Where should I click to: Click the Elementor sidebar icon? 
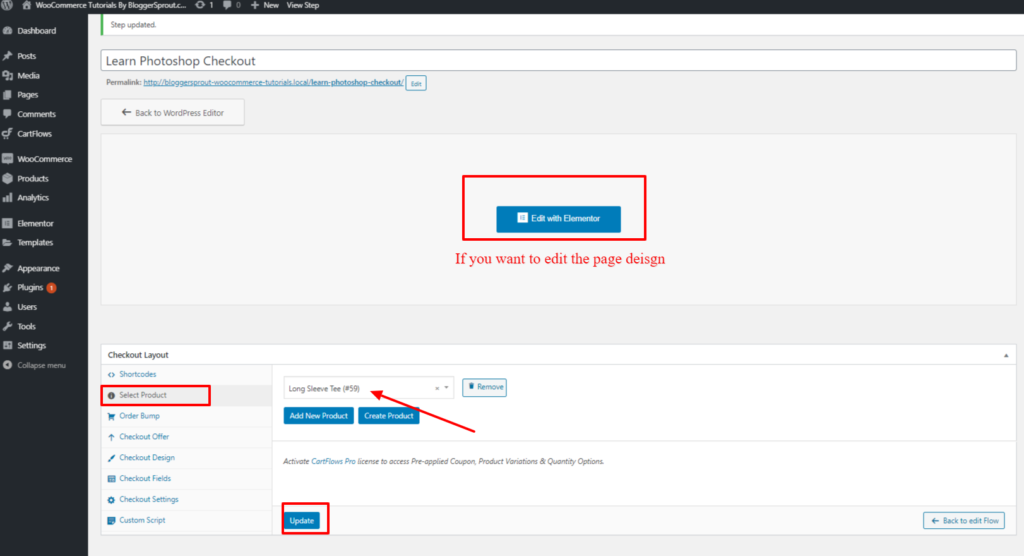point(8,223)
